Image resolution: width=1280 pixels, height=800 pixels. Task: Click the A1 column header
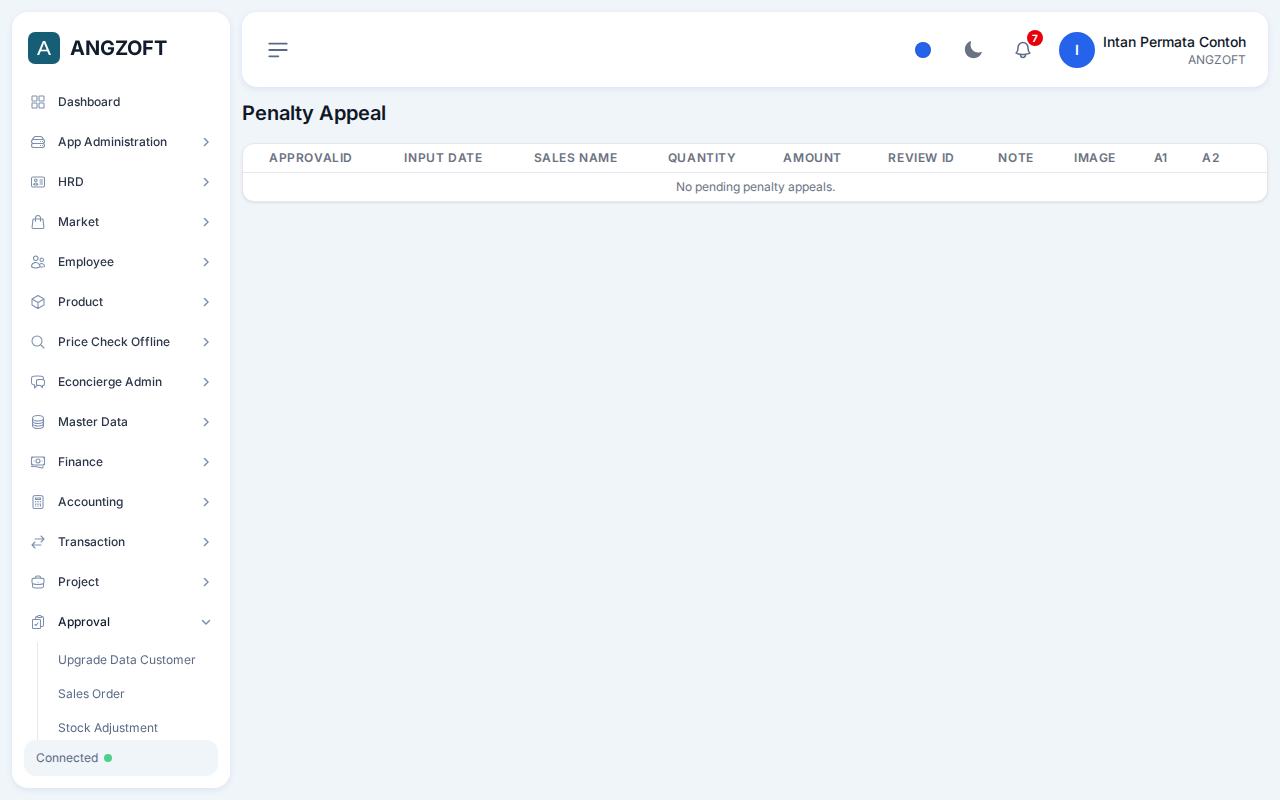[x=1161, y=158]
